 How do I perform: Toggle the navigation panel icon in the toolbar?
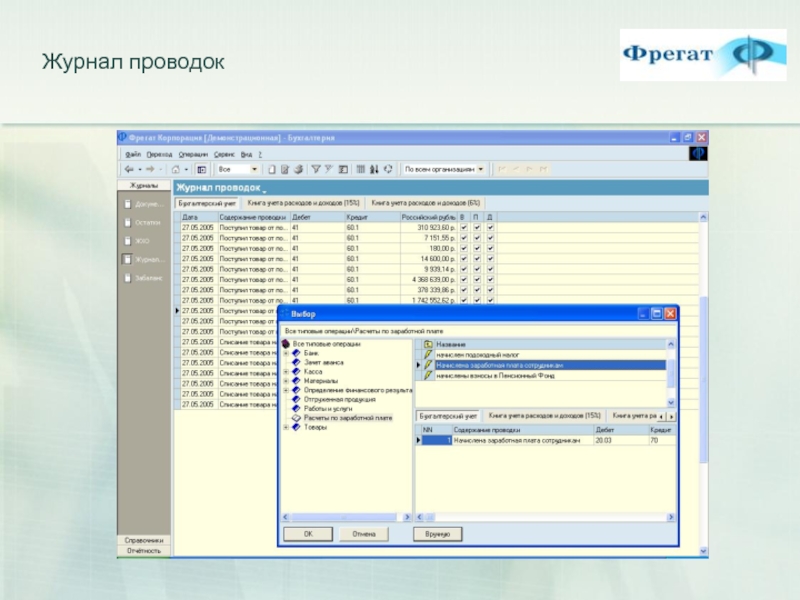(x=202, y=169)
